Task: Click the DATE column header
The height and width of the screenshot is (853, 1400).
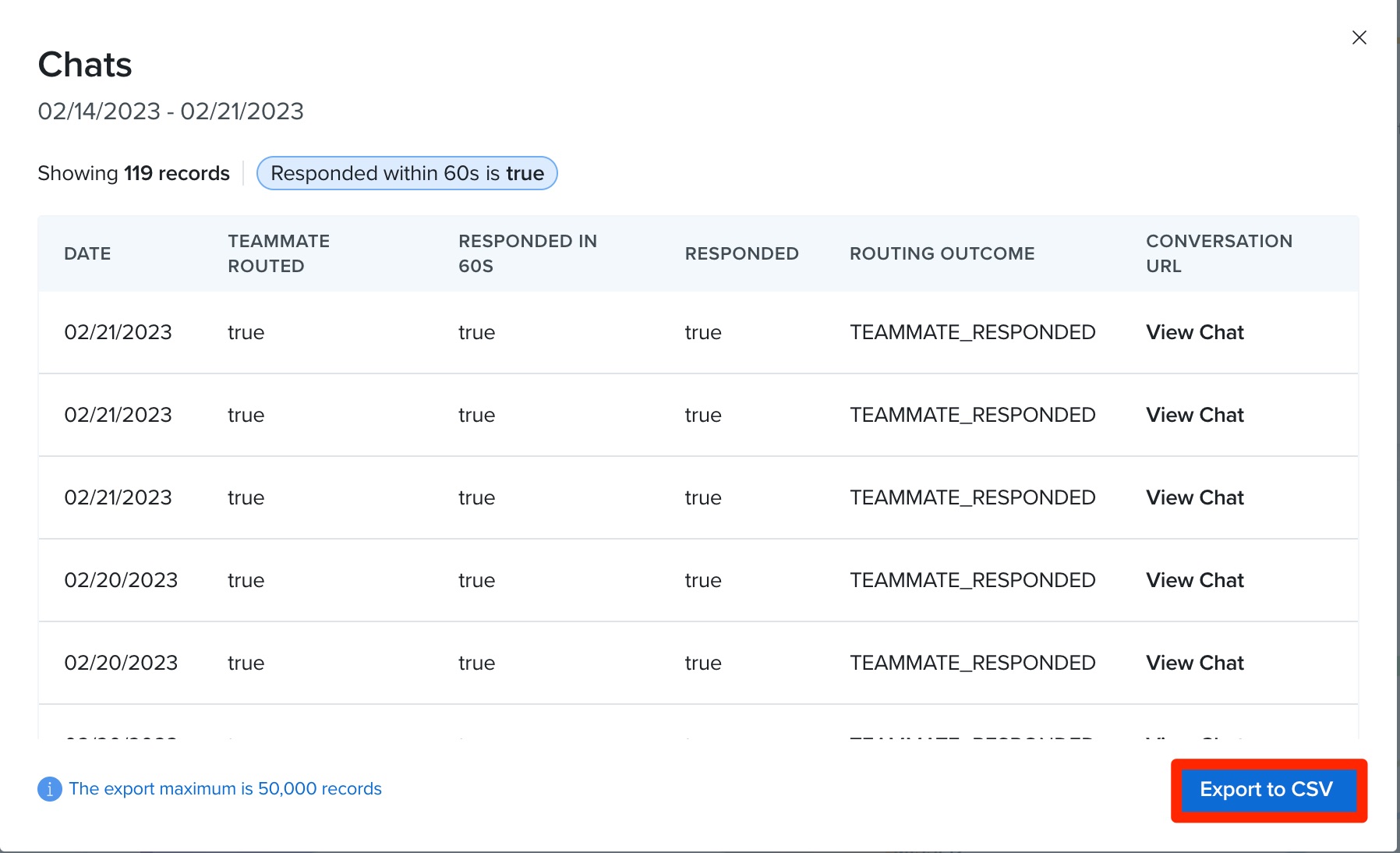Action: point(87,253)
